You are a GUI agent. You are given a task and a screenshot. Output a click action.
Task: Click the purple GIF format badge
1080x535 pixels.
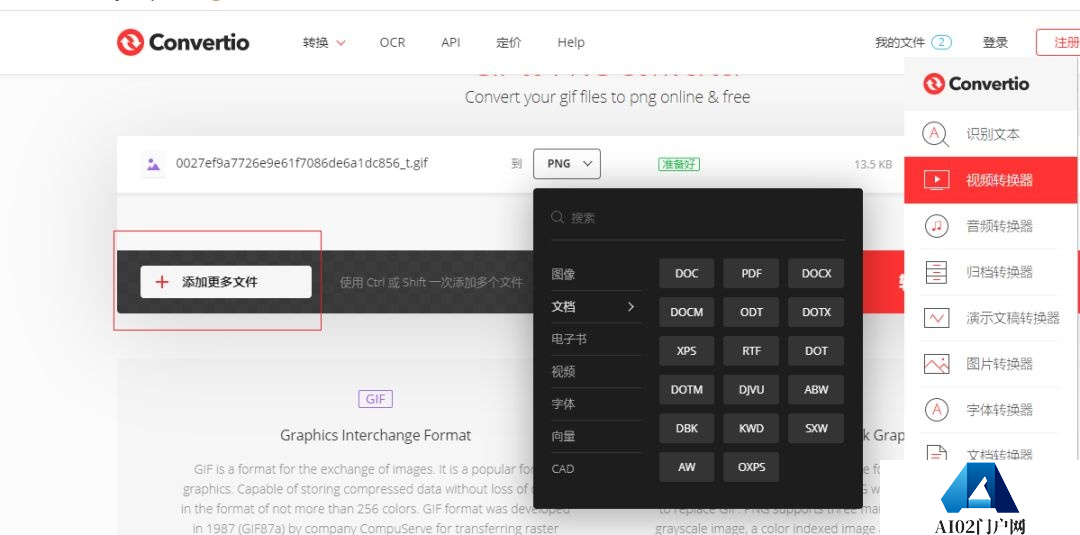[x=375, y=399]
